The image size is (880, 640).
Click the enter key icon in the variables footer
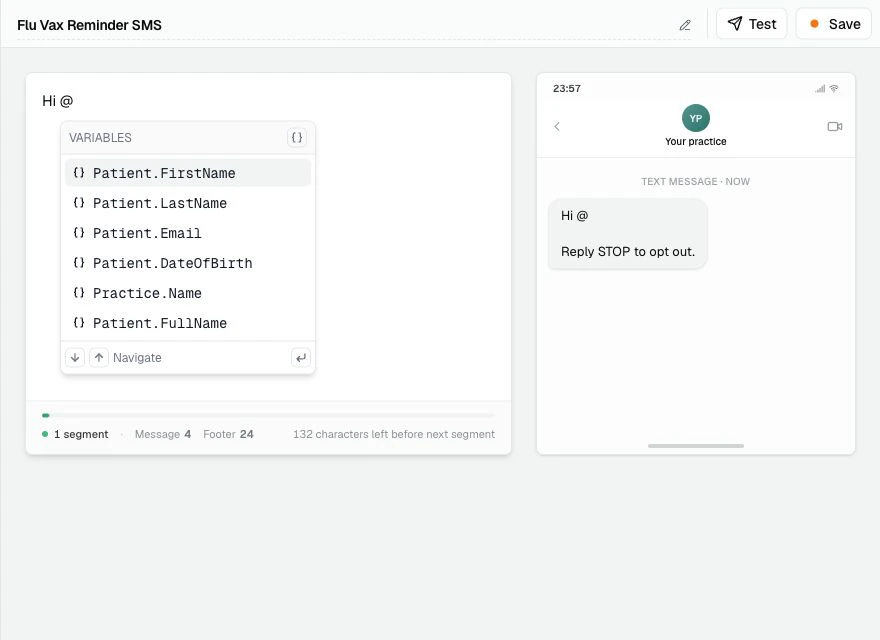pyautogui.click(x=301, y=357)
